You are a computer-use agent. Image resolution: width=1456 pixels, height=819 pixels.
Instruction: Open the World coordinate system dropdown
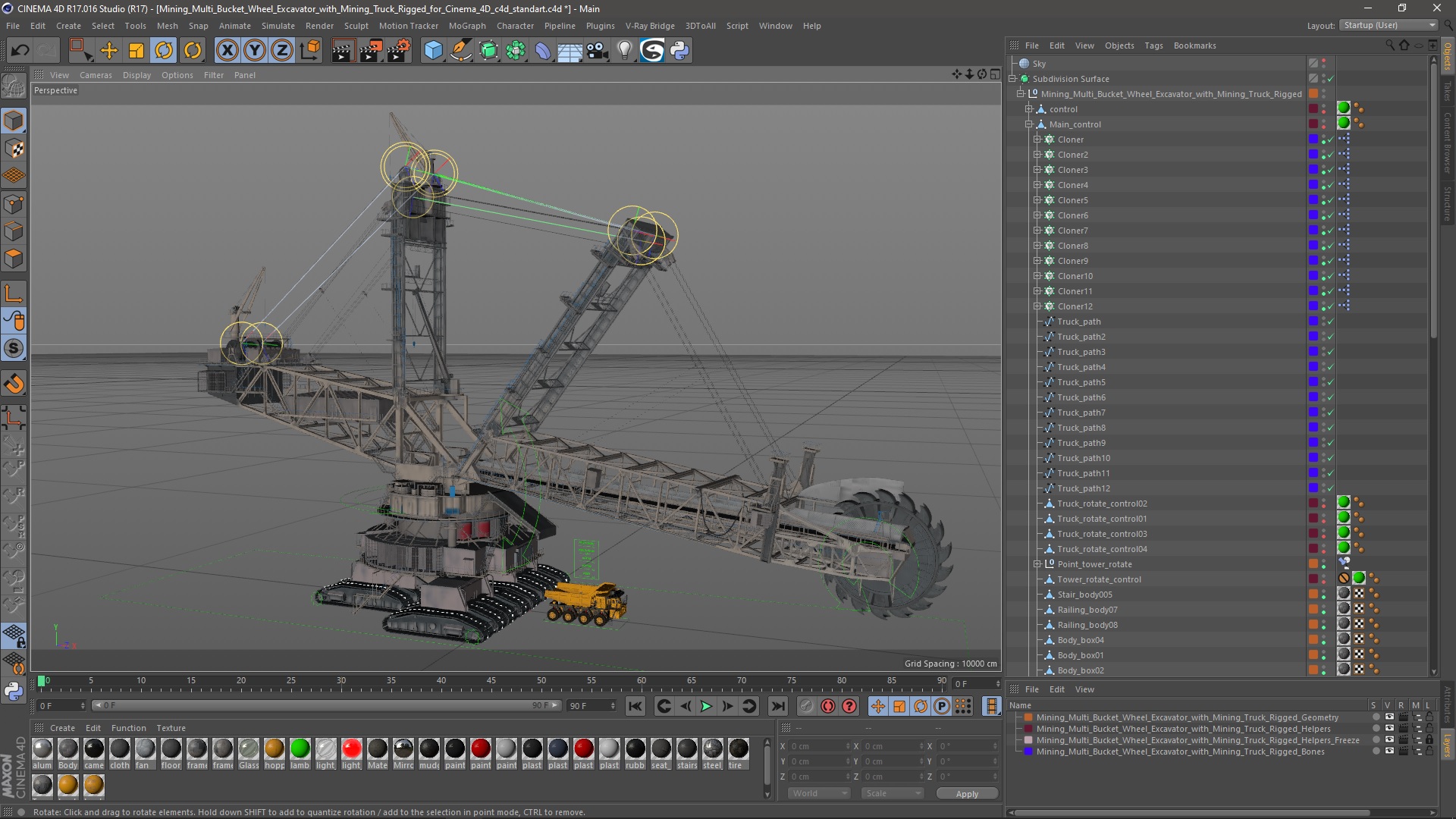click(x=818, y=793)
